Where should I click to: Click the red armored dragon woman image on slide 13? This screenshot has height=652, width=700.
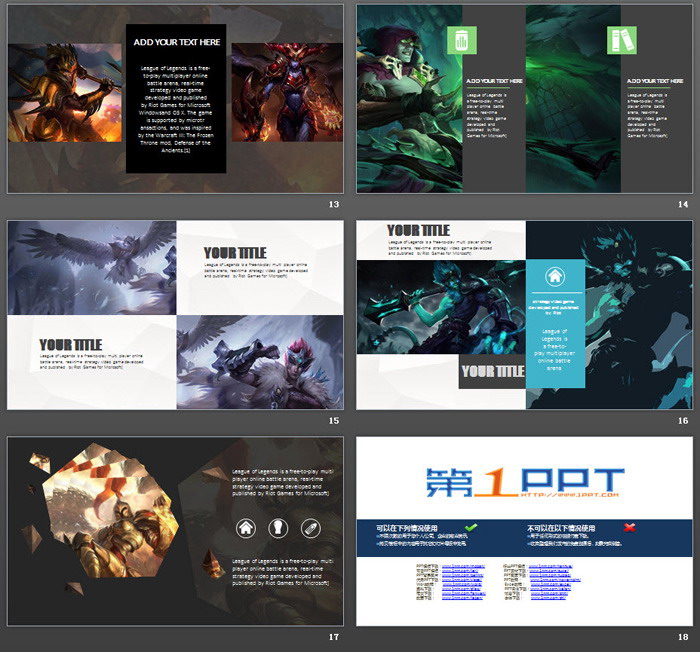tap(287, 92)
